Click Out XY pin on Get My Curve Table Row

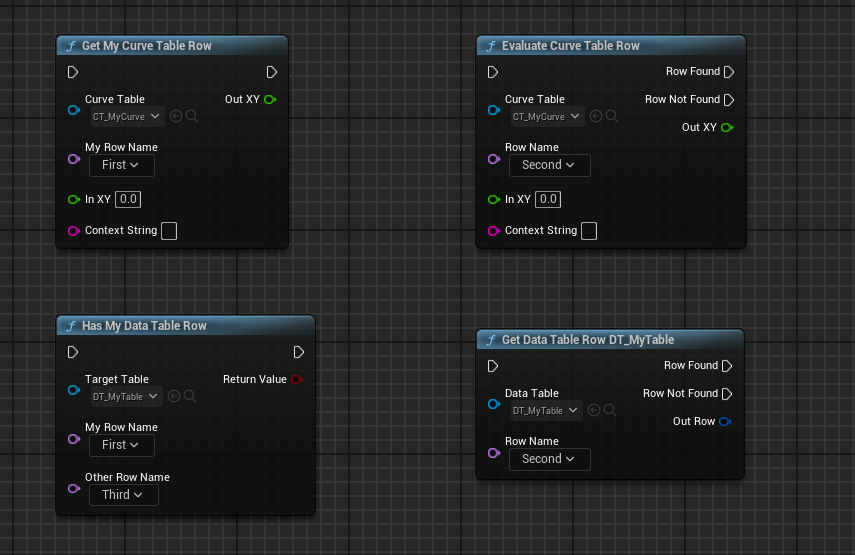(270, 100)
